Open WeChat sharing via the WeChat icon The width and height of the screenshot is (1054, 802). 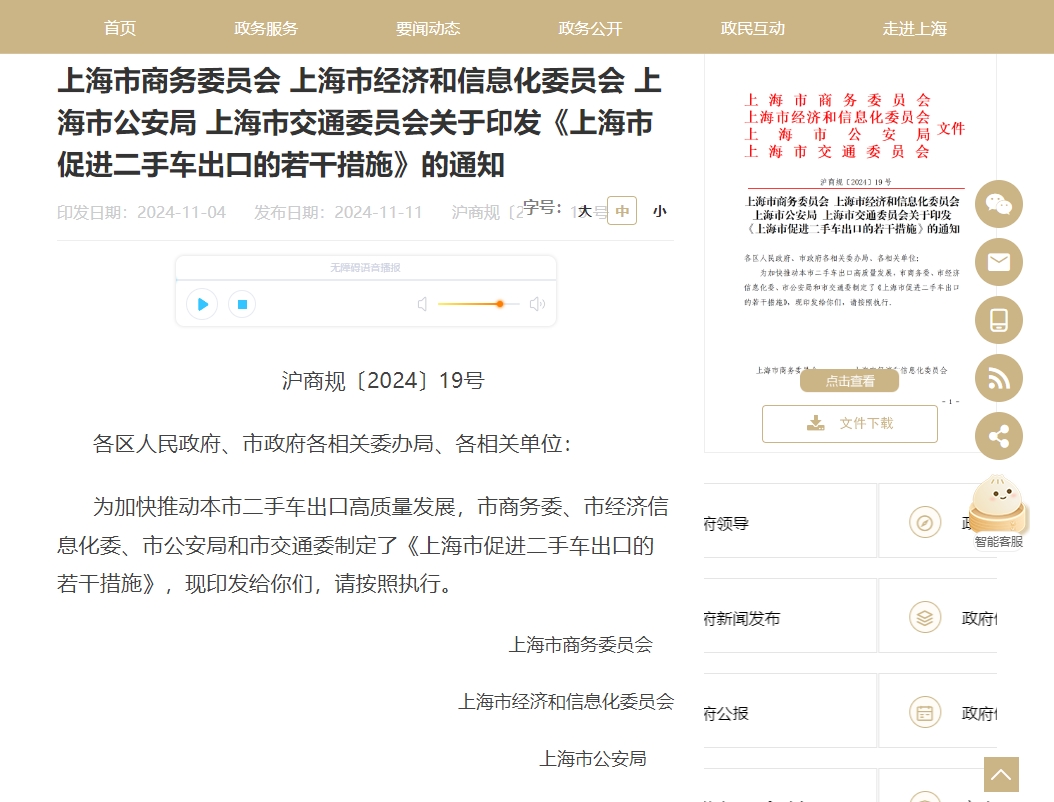pos(998,204)
